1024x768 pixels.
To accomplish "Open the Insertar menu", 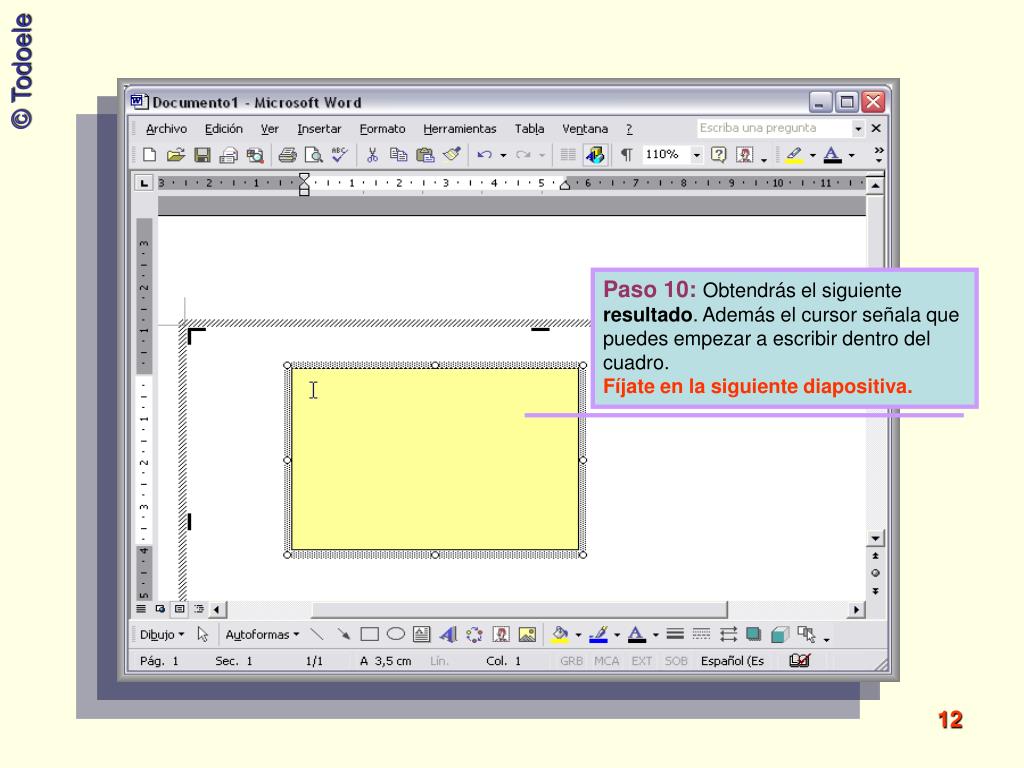I will (319, 129).
